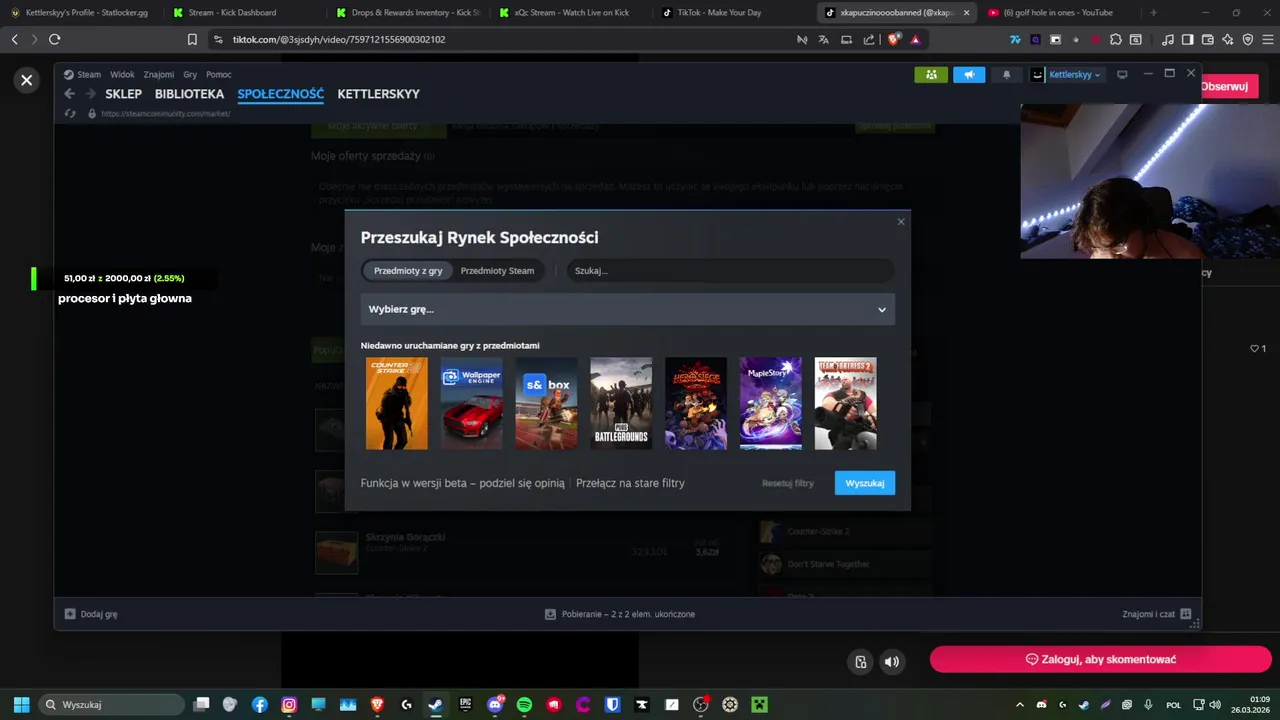Bookmark this page in the address bar
This screenshot has height=720, width=1280.
(x=192, y=39)
